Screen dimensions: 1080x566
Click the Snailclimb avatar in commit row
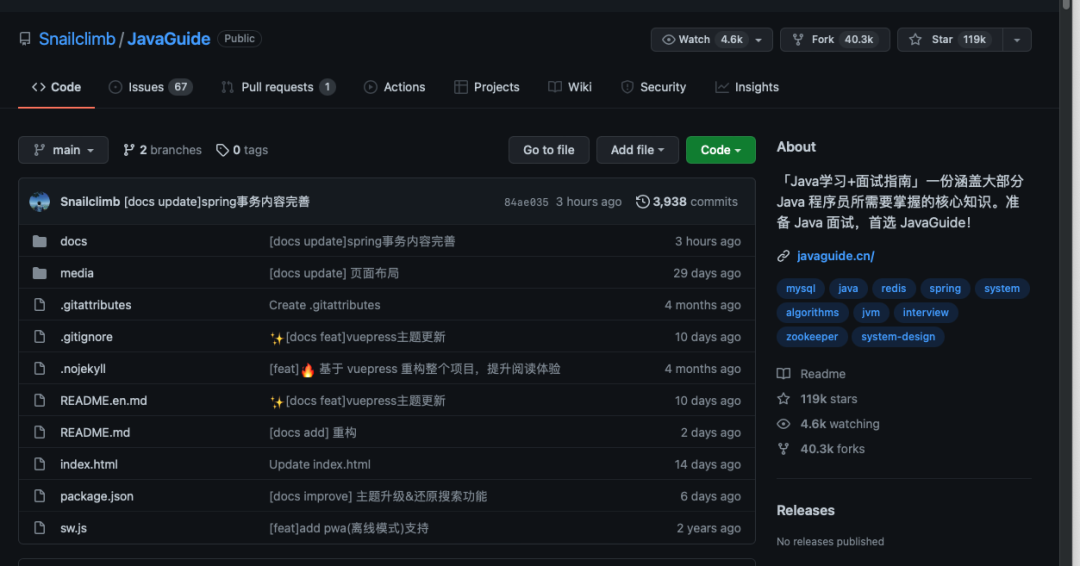point(40,202)
